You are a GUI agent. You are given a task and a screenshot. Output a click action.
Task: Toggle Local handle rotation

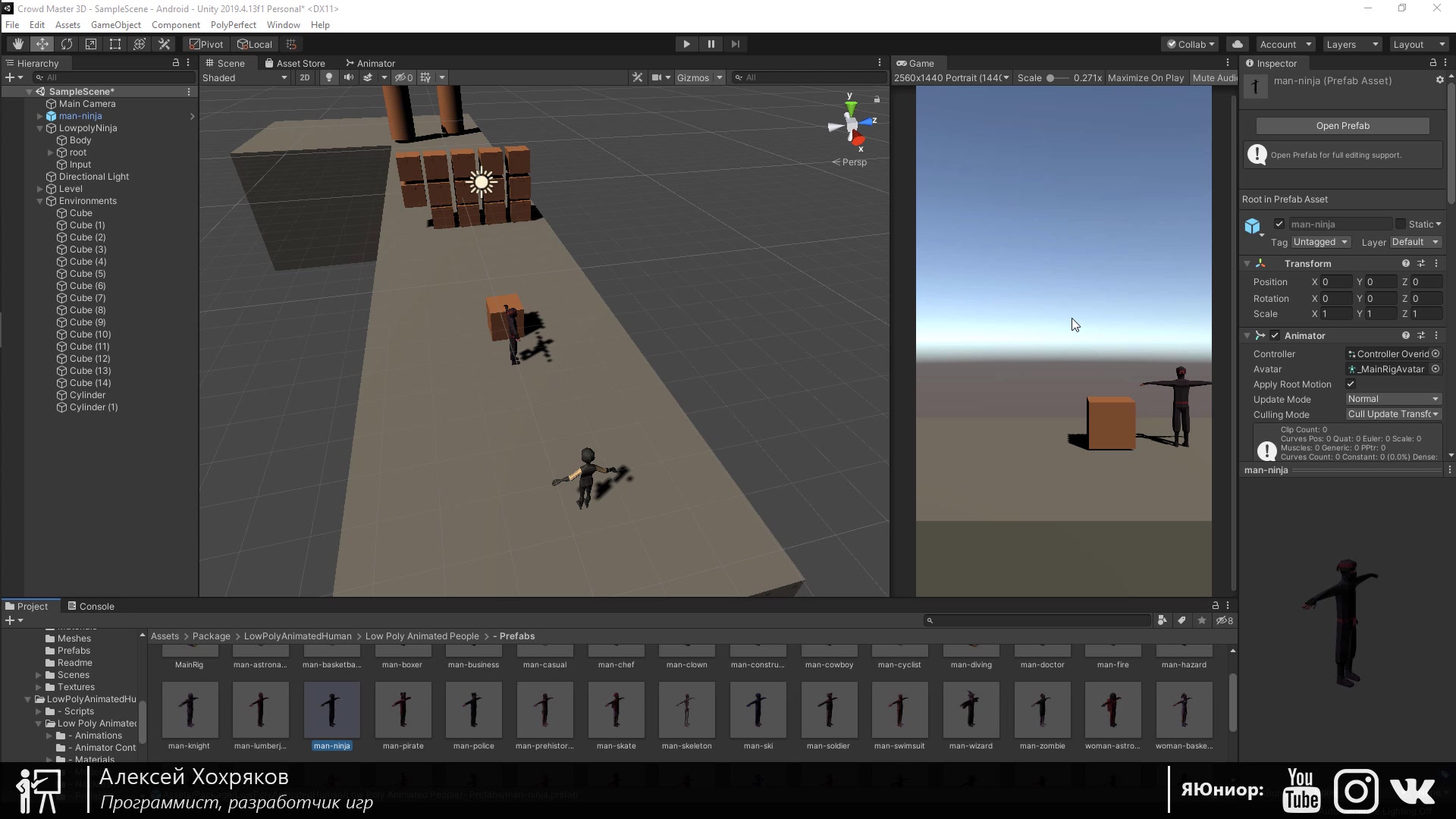point(255,44)
